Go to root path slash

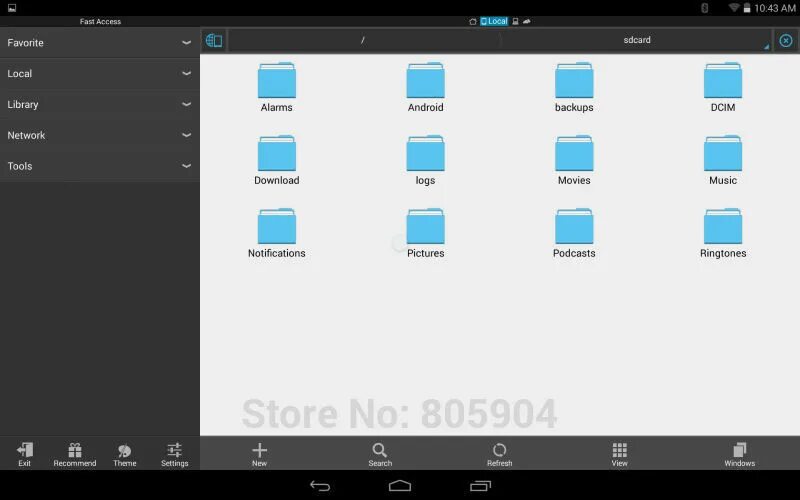[x=363, y=40]
